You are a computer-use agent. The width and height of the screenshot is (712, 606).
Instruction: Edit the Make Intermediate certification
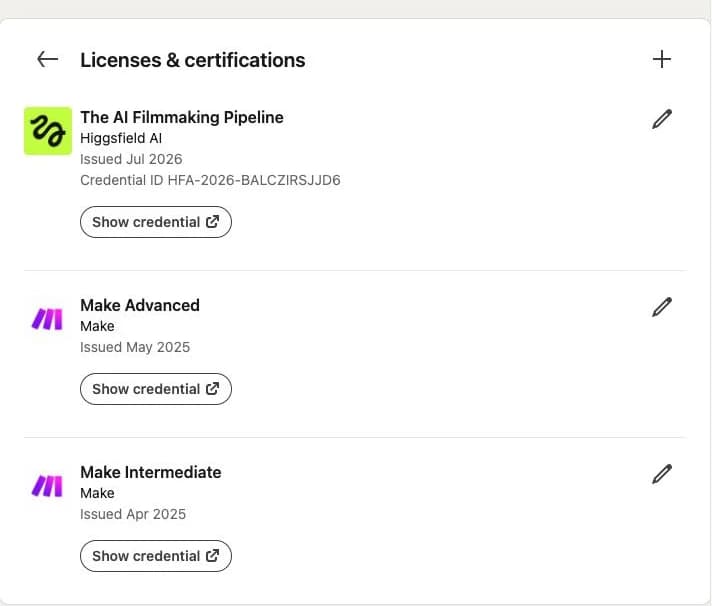662,474
